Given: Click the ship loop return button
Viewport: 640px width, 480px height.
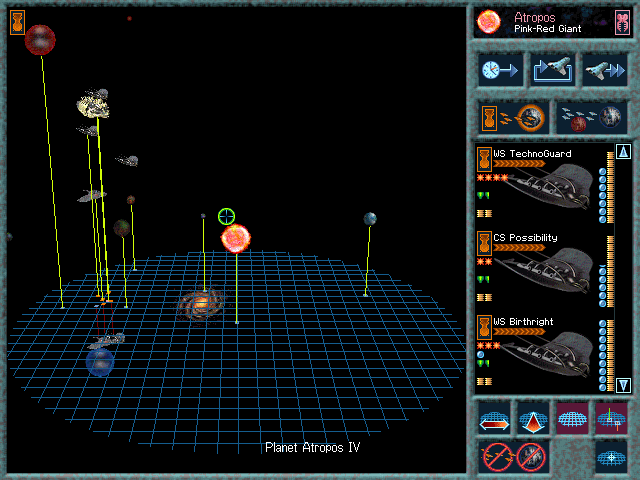Looking at the screenshot, I should 553,70.
